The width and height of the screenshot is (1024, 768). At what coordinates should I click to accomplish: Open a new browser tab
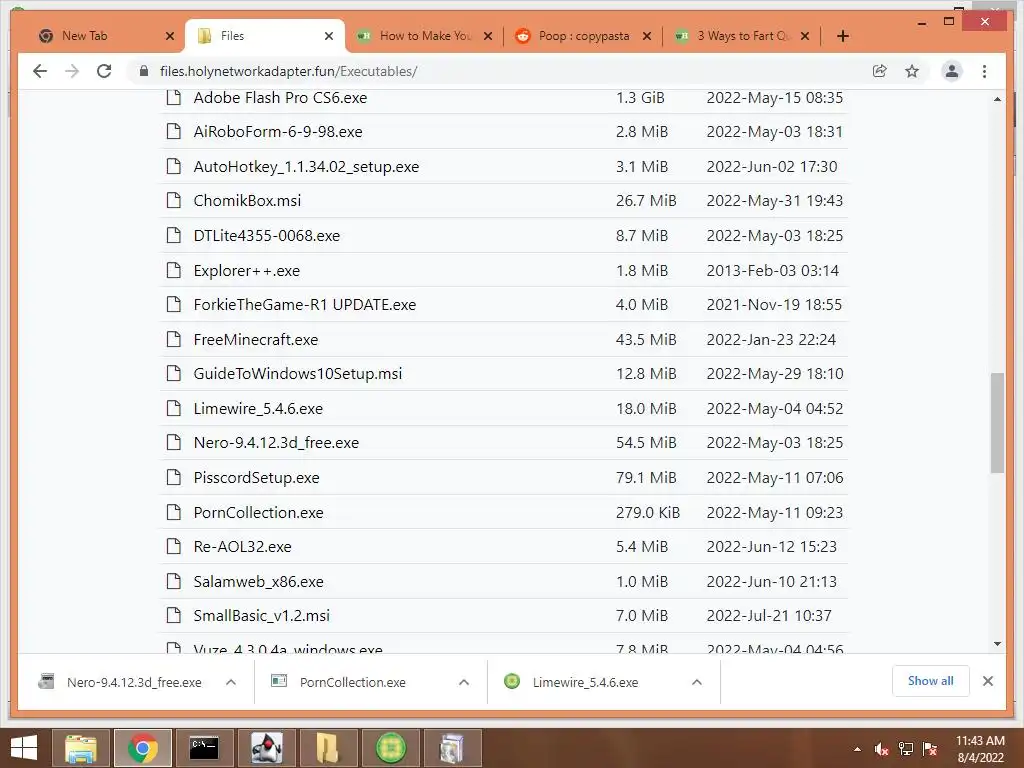(x=842, y=36)
